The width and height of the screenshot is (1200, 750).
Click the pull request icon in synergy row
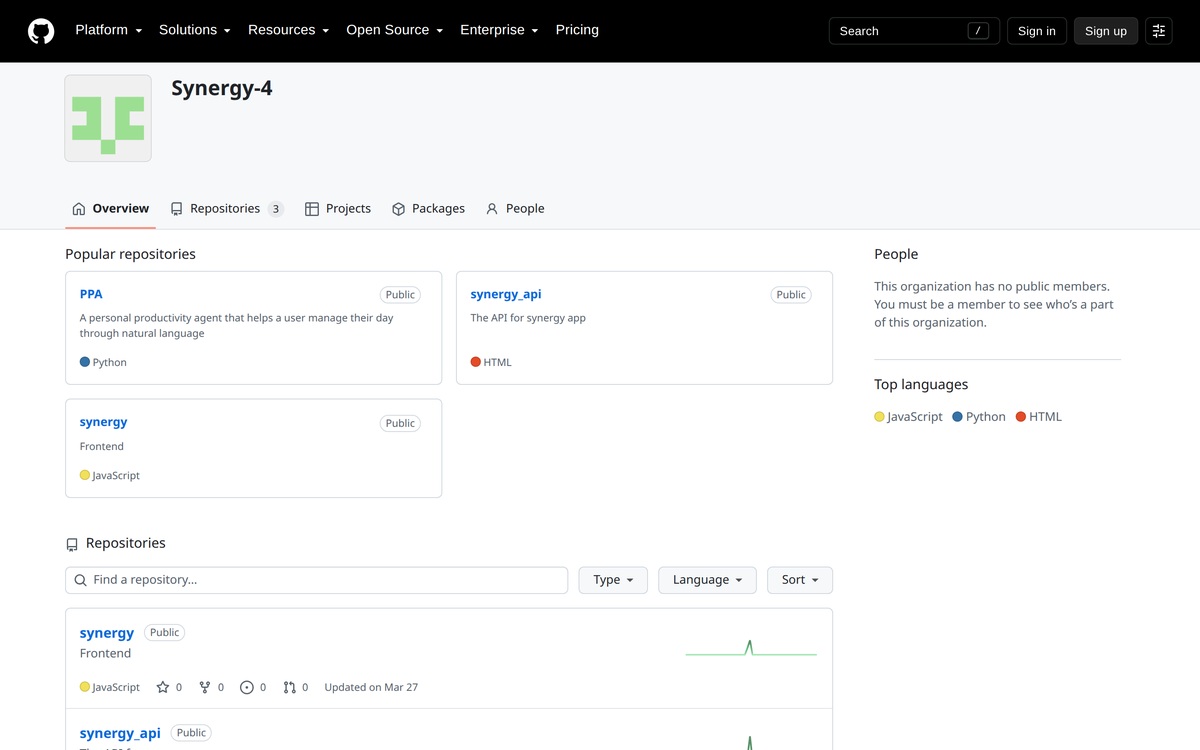[289, 687]
